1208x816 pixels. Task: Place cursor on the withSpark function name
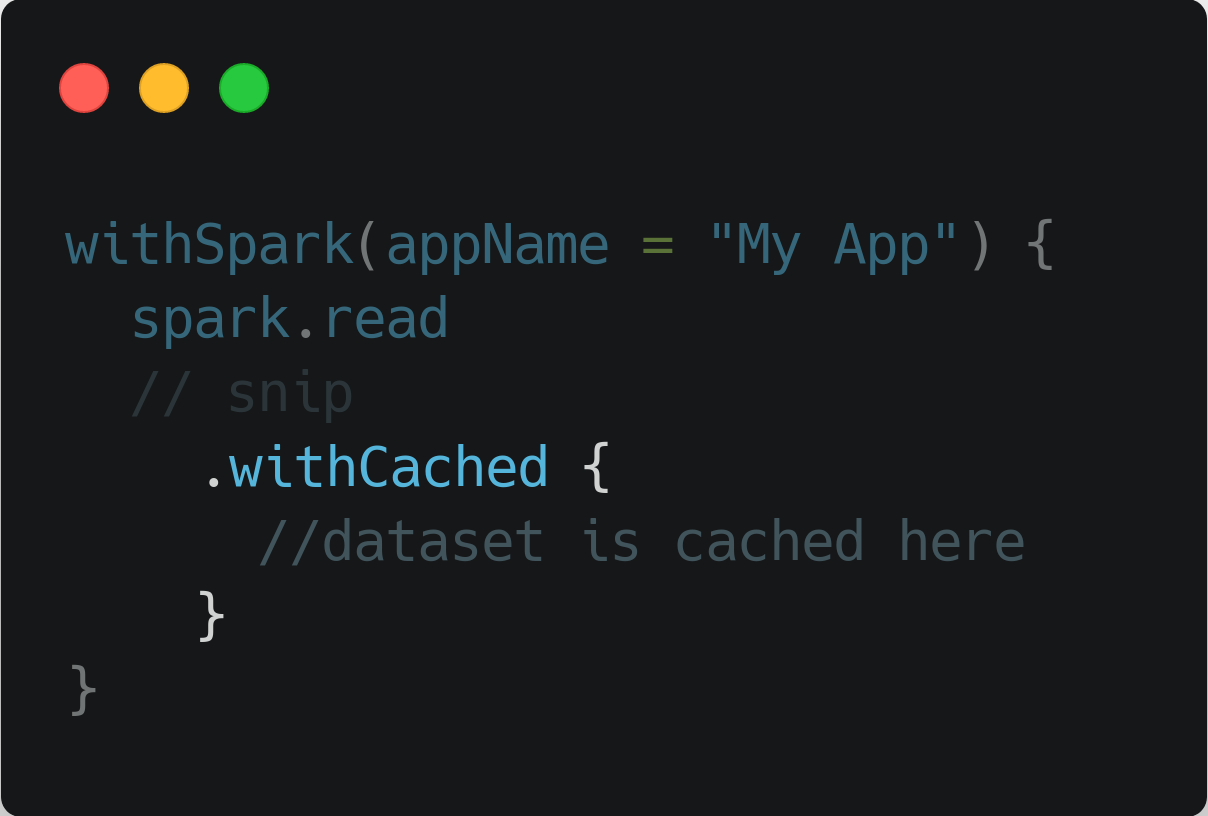pyautogui.click(x=209, y=246)
